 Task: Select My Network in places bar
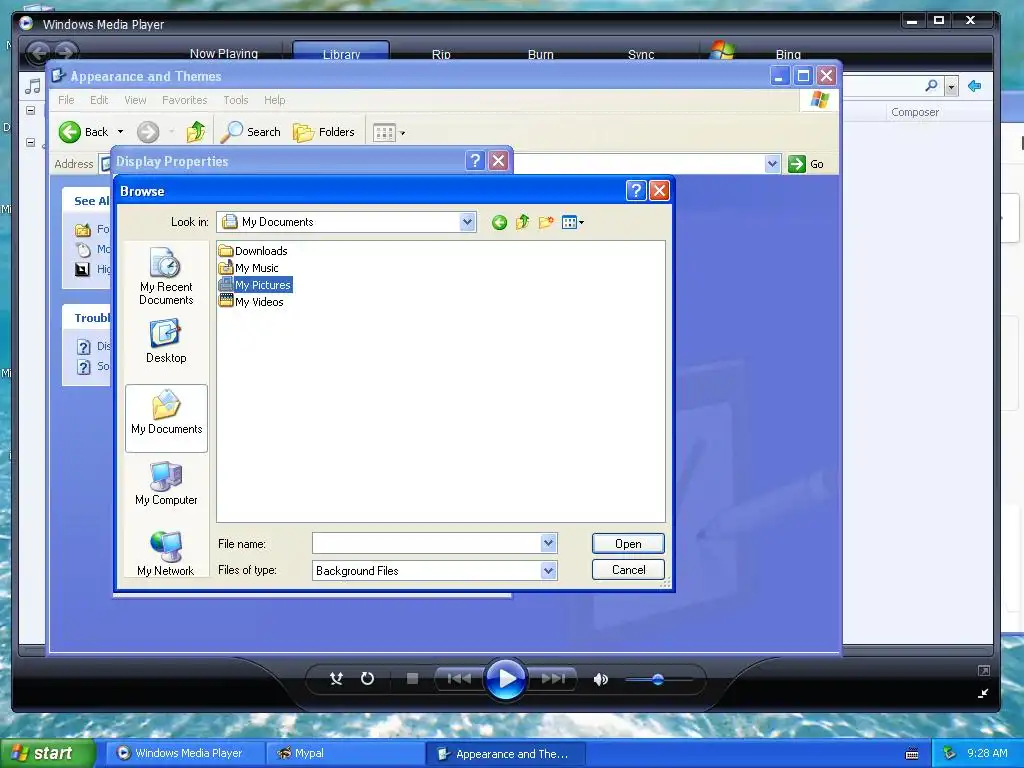(166, 554)
